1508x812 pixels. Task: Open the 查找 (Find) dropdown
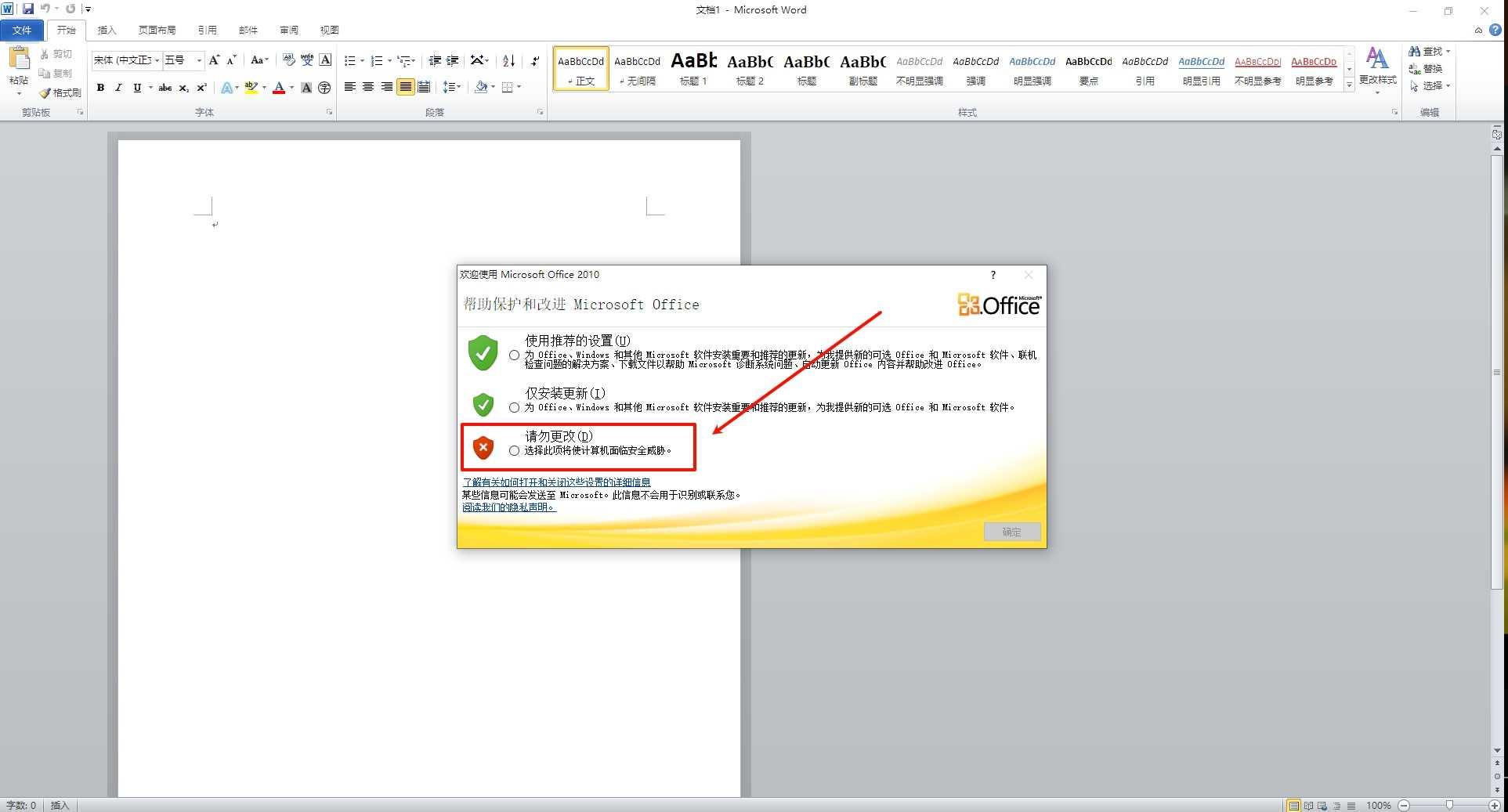point(1430,51)
